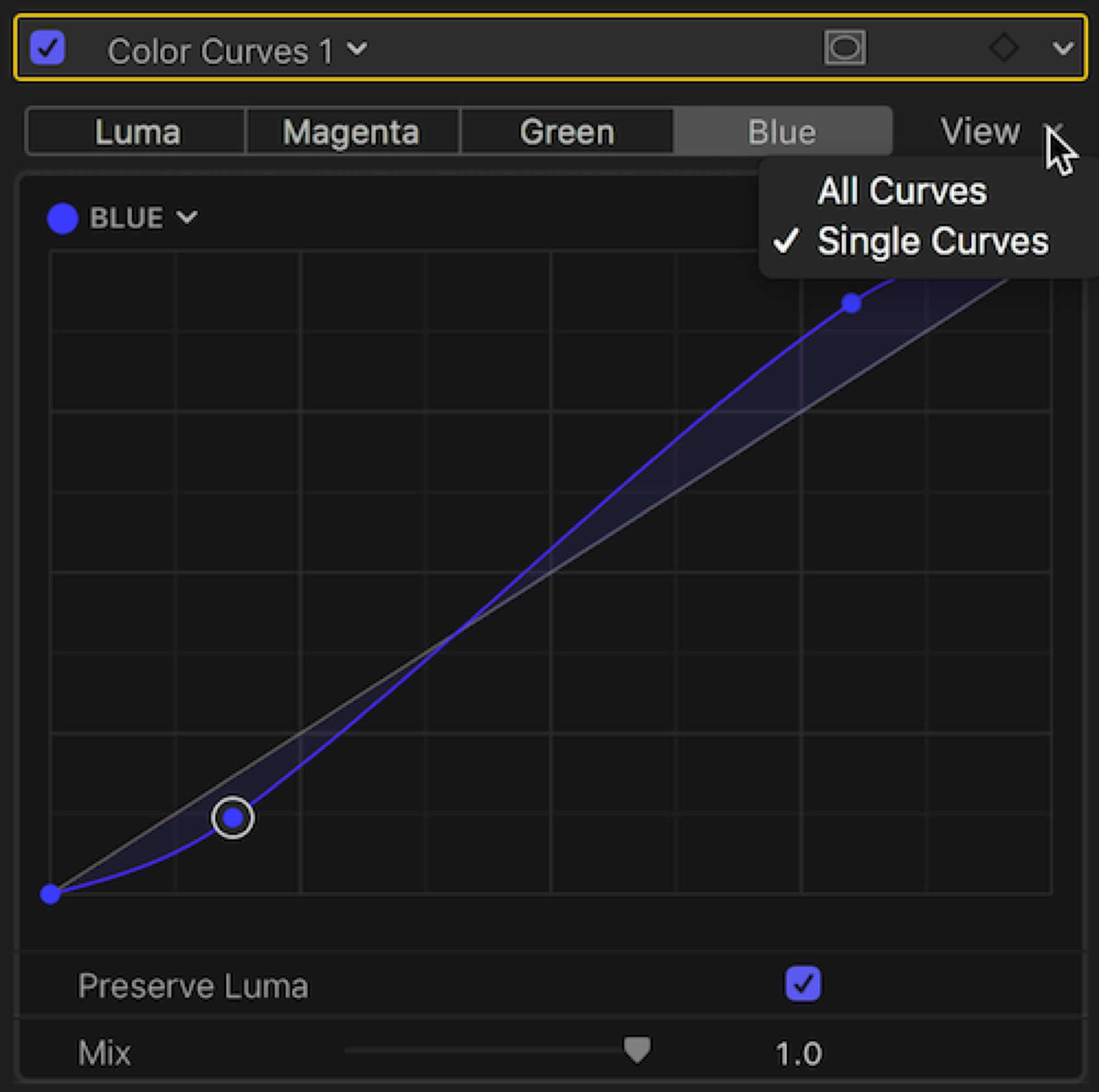Click the Mix slider handle

tap(637, 1050)
